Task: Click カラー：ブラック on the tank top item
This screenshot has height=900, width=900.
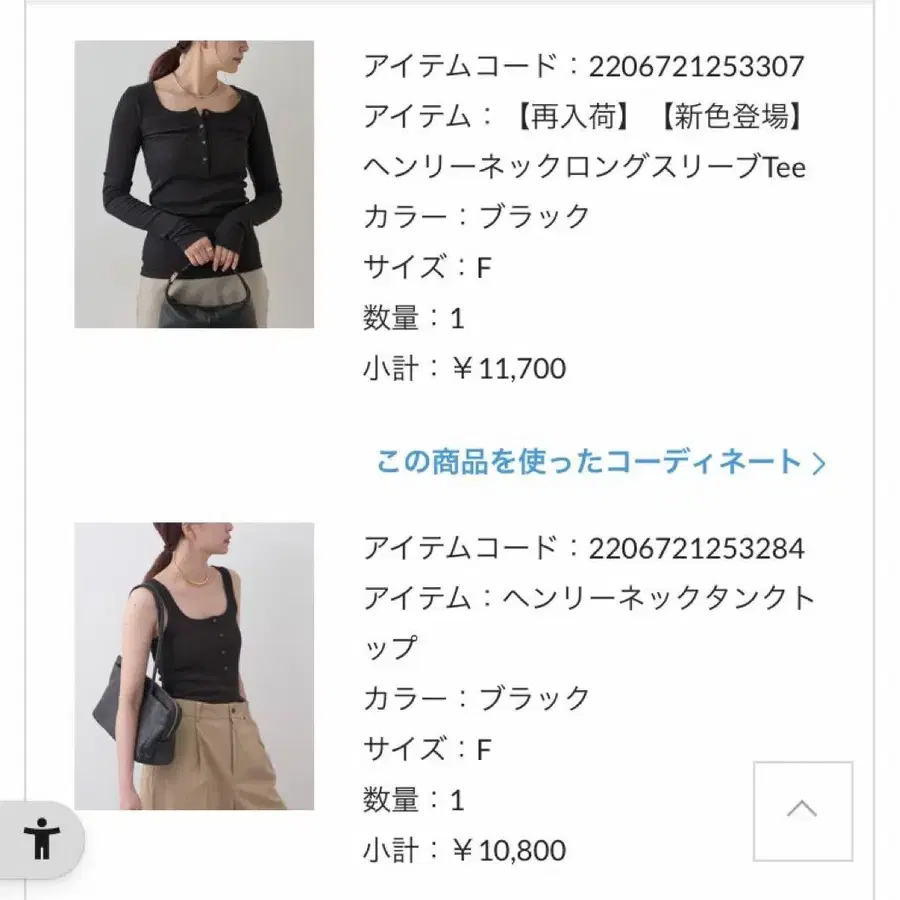Action: coord(476,699)
